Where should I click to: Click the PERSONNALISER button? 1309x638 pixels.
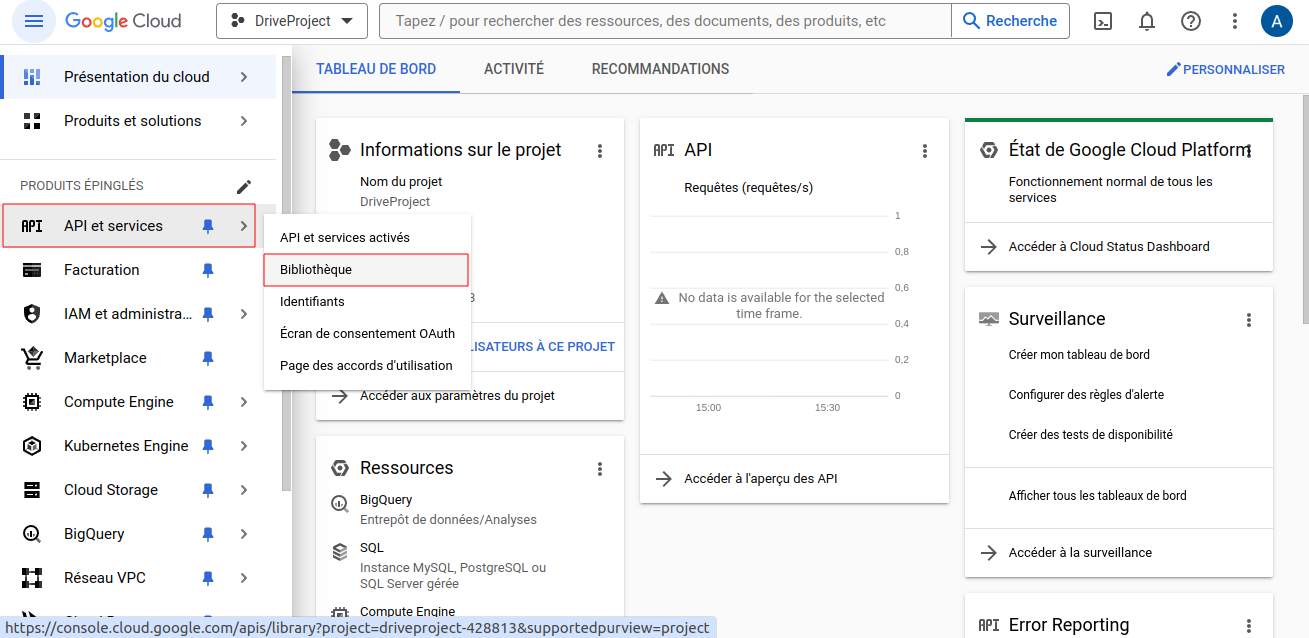pos(1226,69)
